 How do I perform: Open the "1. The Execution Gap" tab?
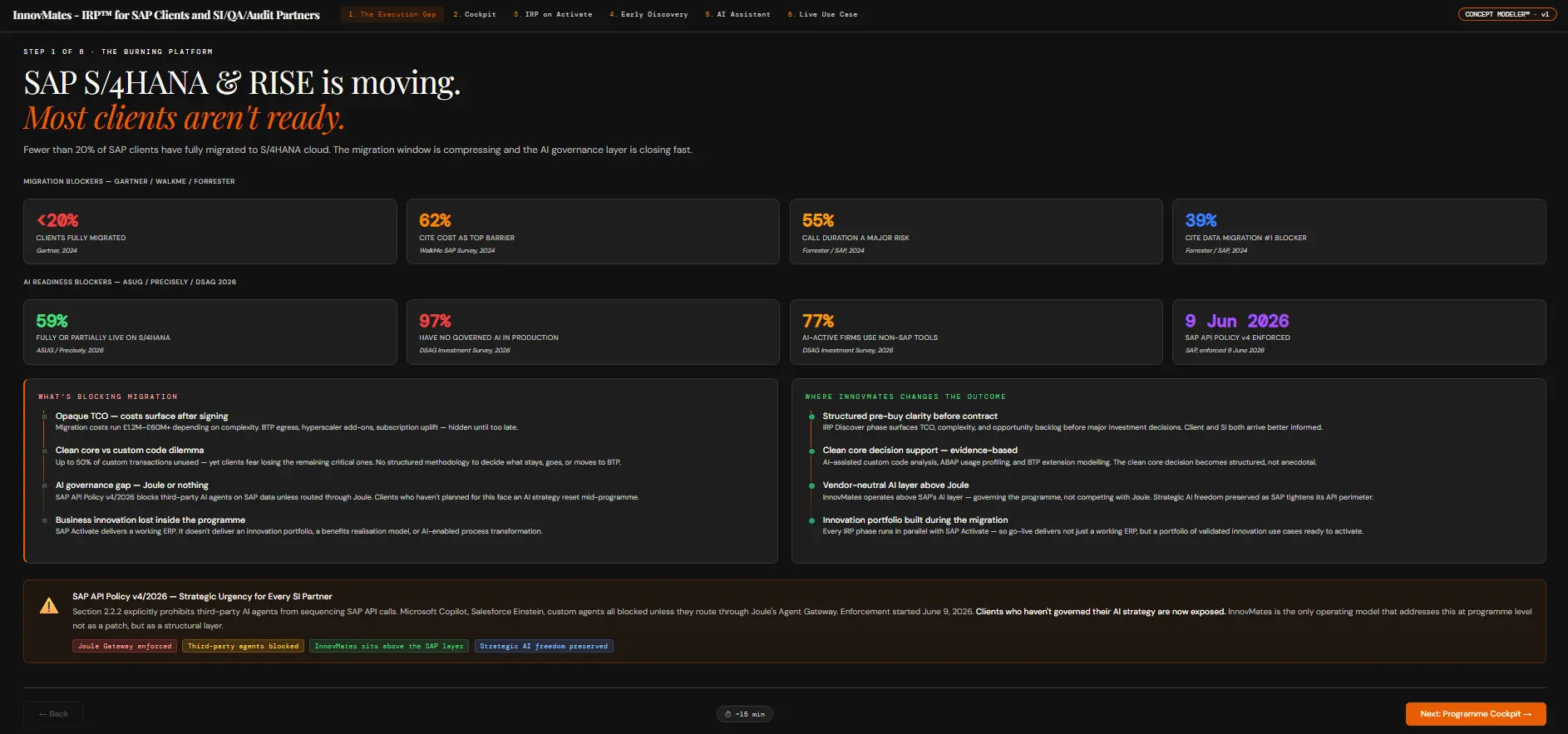[x=392, y=14]
